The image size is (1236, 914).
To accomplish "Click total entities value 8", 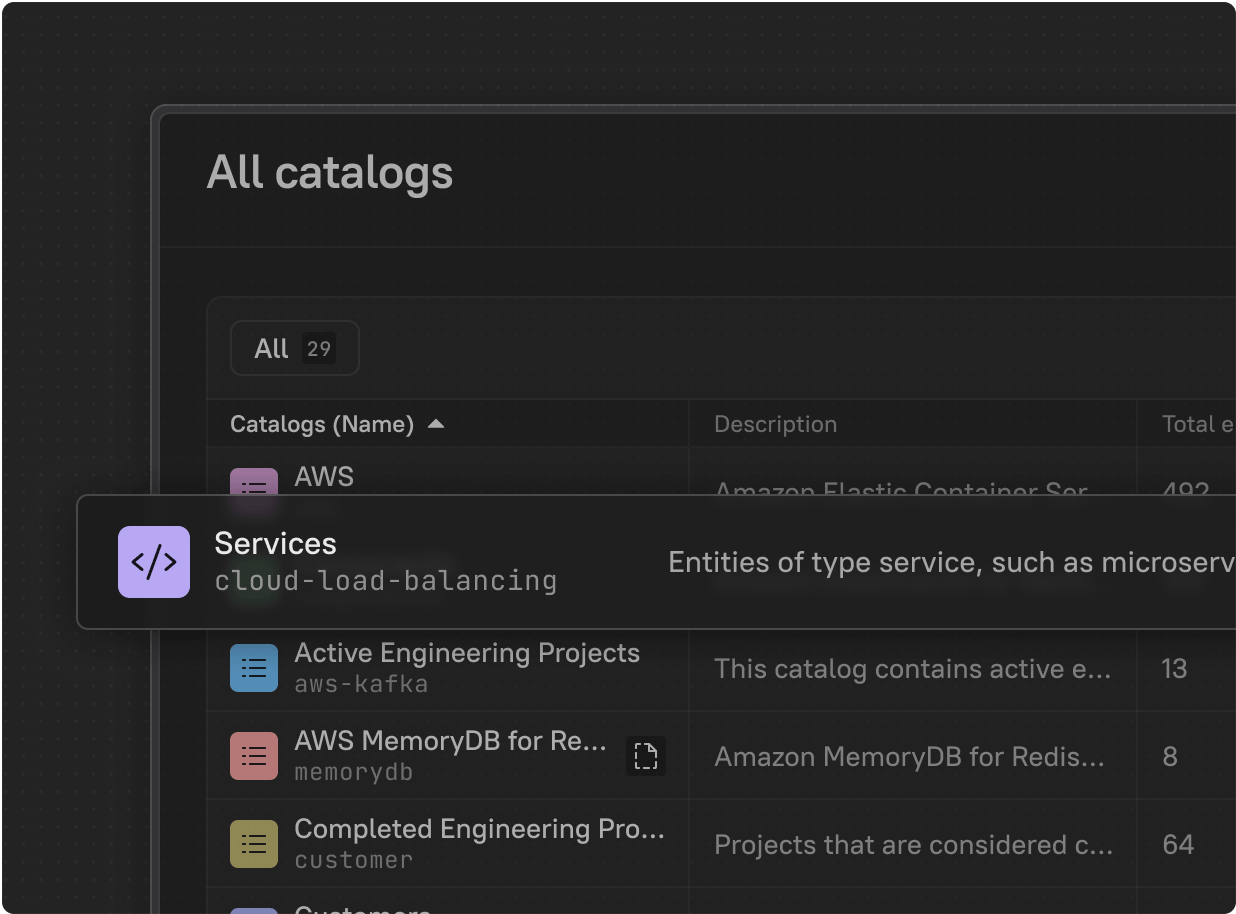I will pos(1170,757).
